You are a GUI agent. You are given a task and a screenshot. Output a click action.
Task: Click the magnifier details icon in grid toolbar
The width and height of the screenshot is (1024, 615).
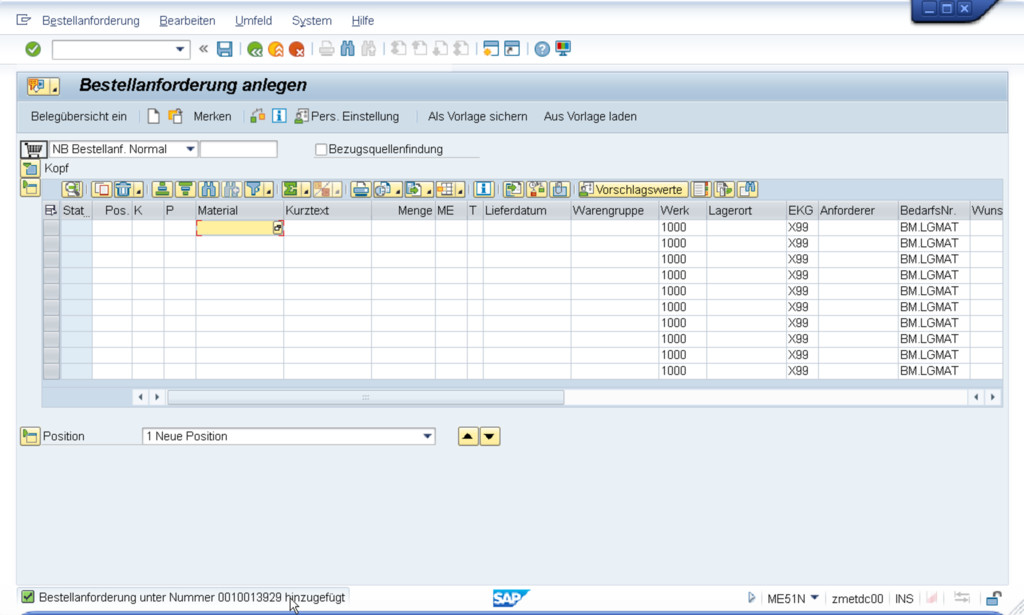[x=71, y=189]
